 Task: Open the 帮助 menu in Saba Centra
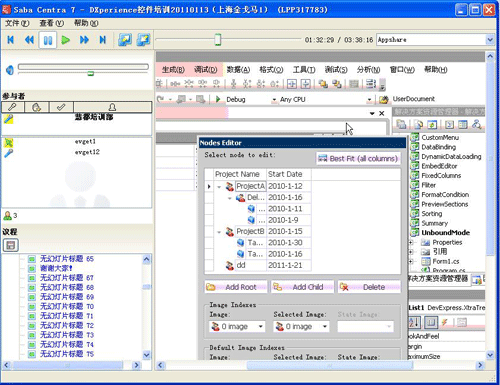[x=86, y=23]
